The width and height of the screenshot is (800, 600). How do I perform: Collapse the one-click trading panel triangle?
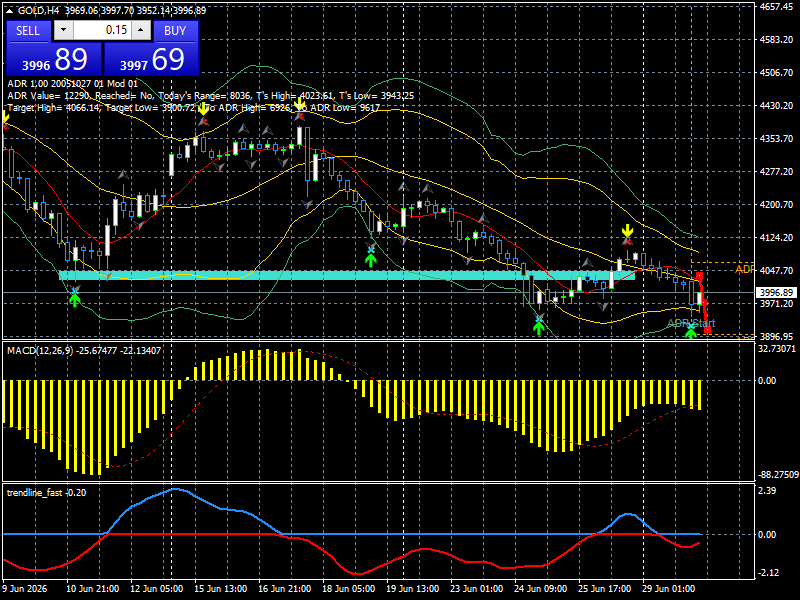(x=11, y=11)
